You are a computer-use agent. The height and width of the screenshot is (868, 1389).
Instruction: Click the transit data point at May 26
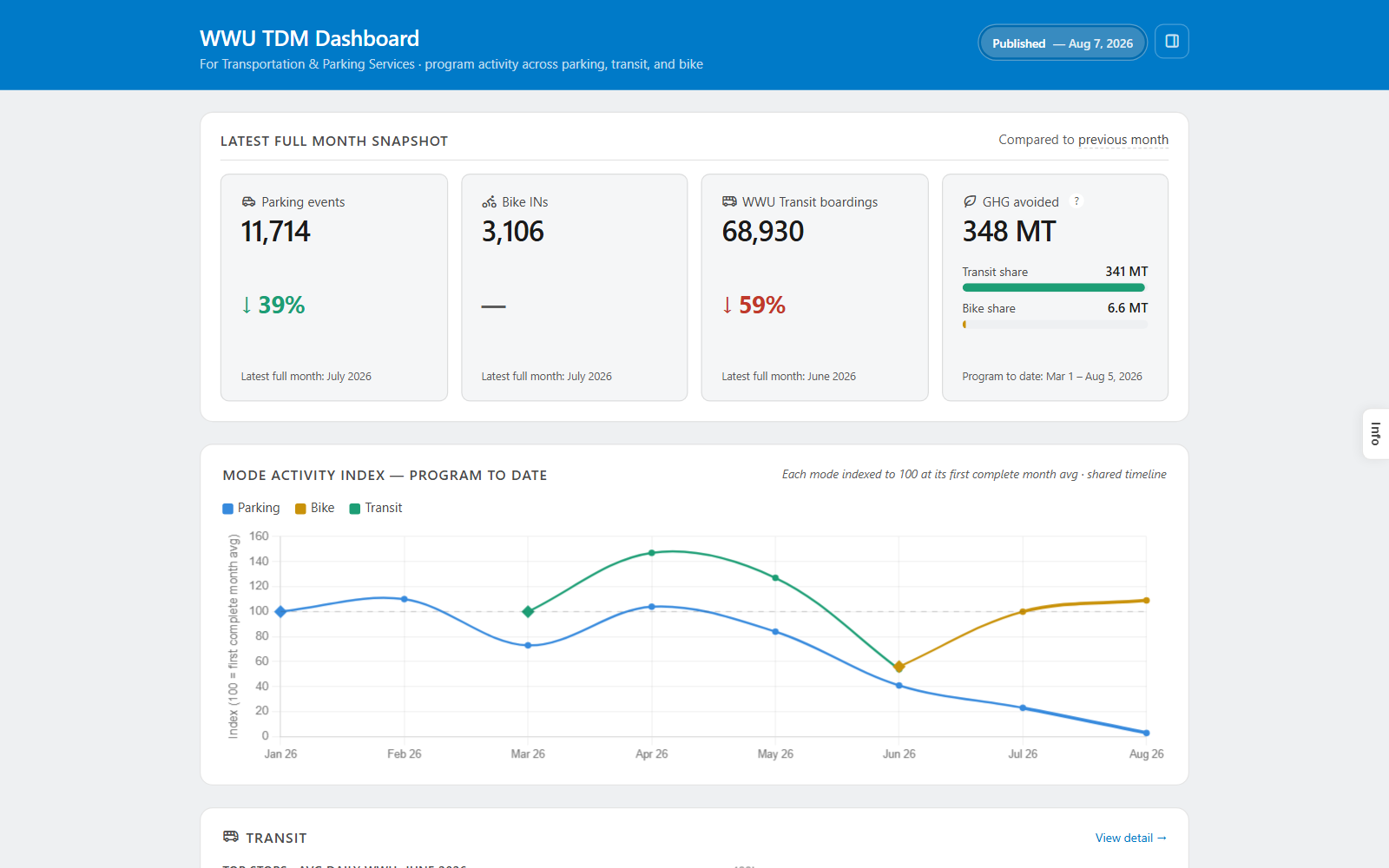pyautogui.click(x=775, y=578)
